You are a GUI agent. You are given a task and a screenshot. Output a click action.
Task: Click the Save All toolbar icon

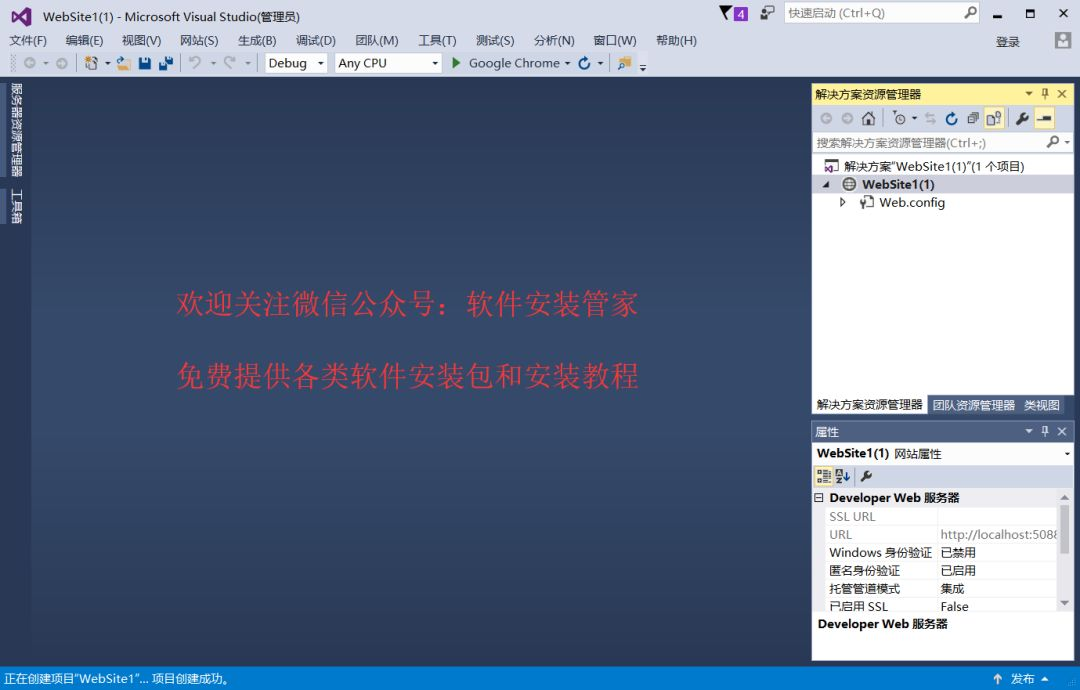coord(166,63)
